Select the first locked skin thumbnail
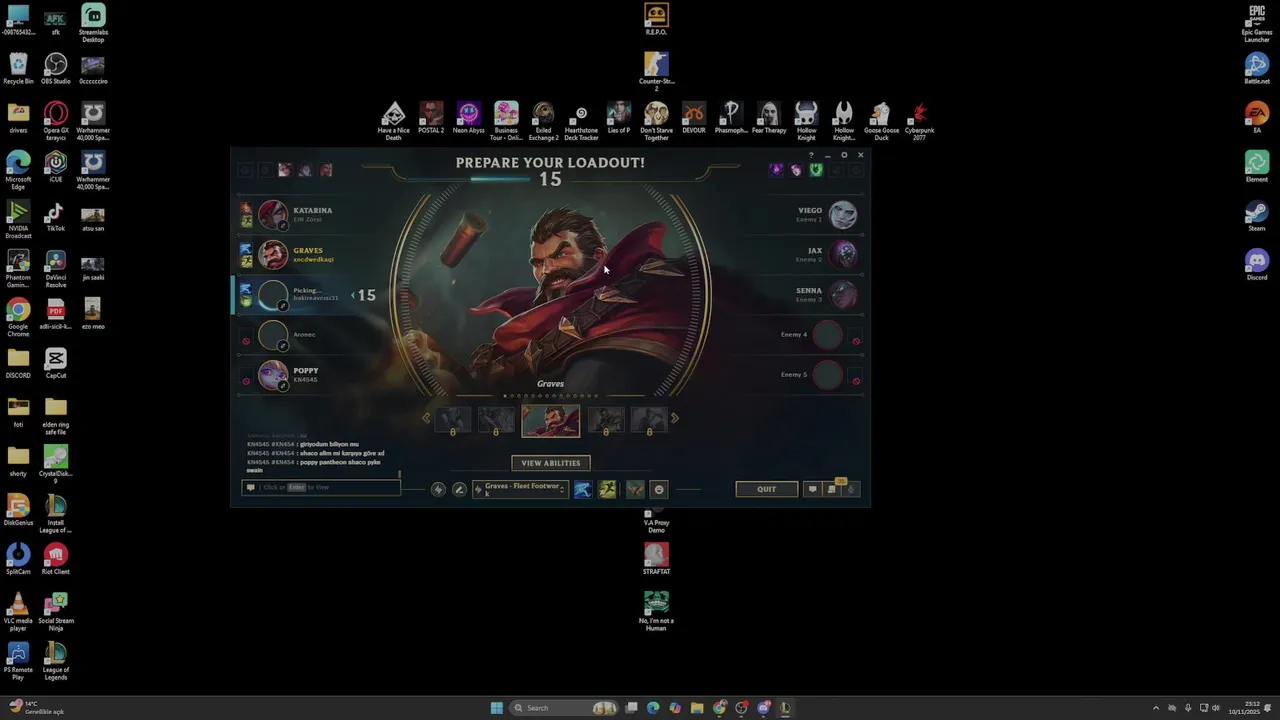Viewport: 1280px width, 720px height. [453, 421]
